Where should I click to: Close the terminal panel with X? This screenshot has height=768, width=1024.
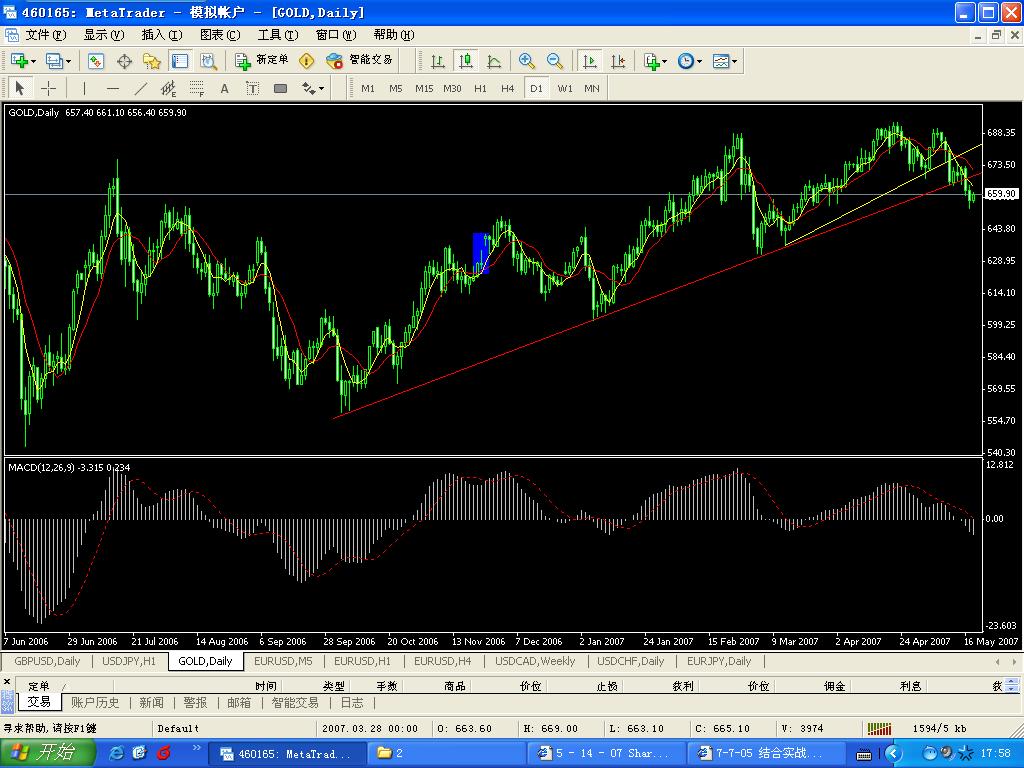(x=7, y=682)
